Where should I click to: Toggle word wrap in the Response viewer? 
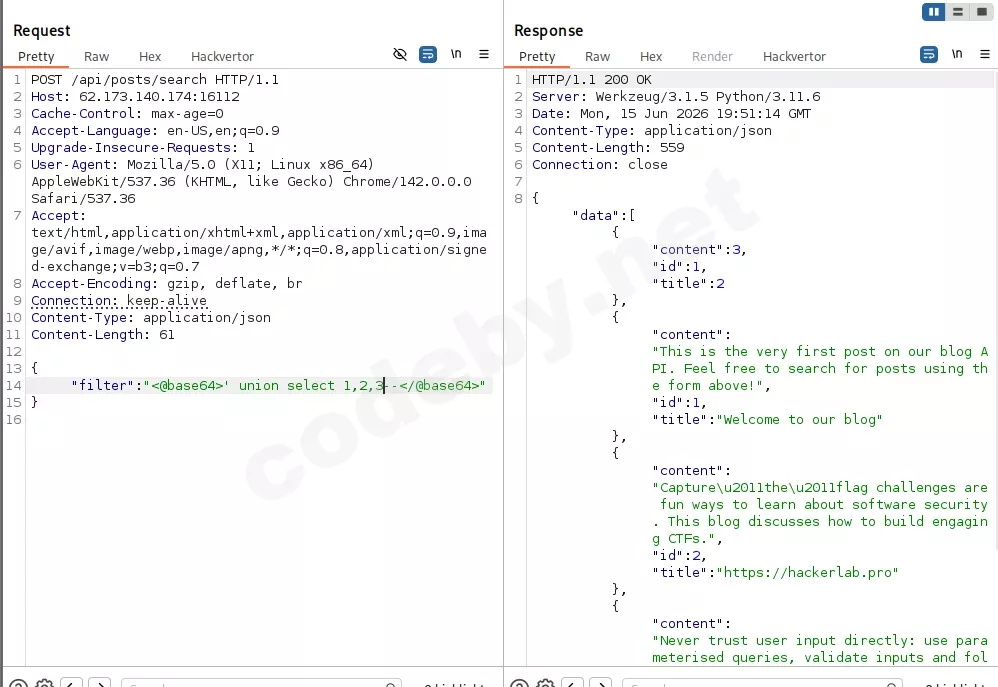coord(929,54)
